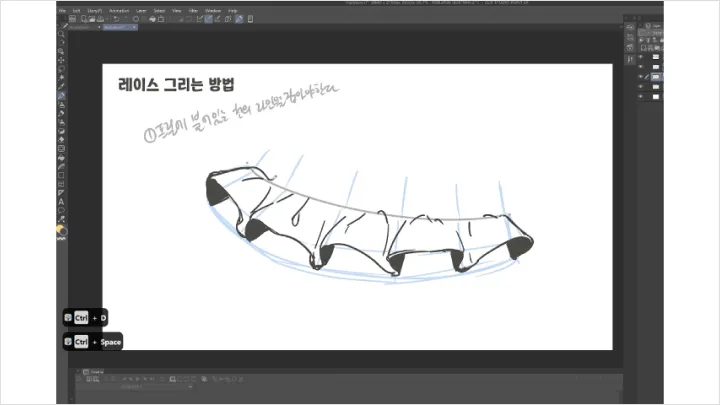
Task: Hide the fourth layer using its eye icon
Action: tap(641, 86)
